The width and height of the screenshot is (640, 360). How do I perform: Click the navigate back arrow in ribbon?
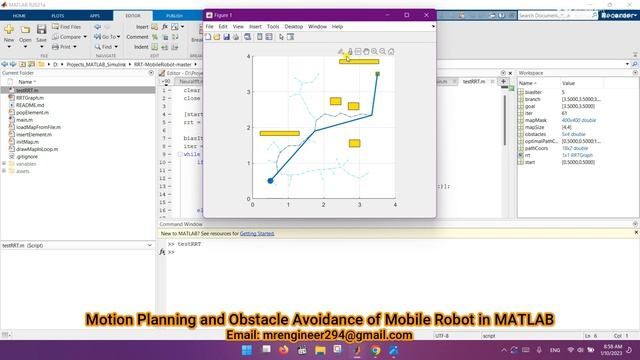point(98,27)
